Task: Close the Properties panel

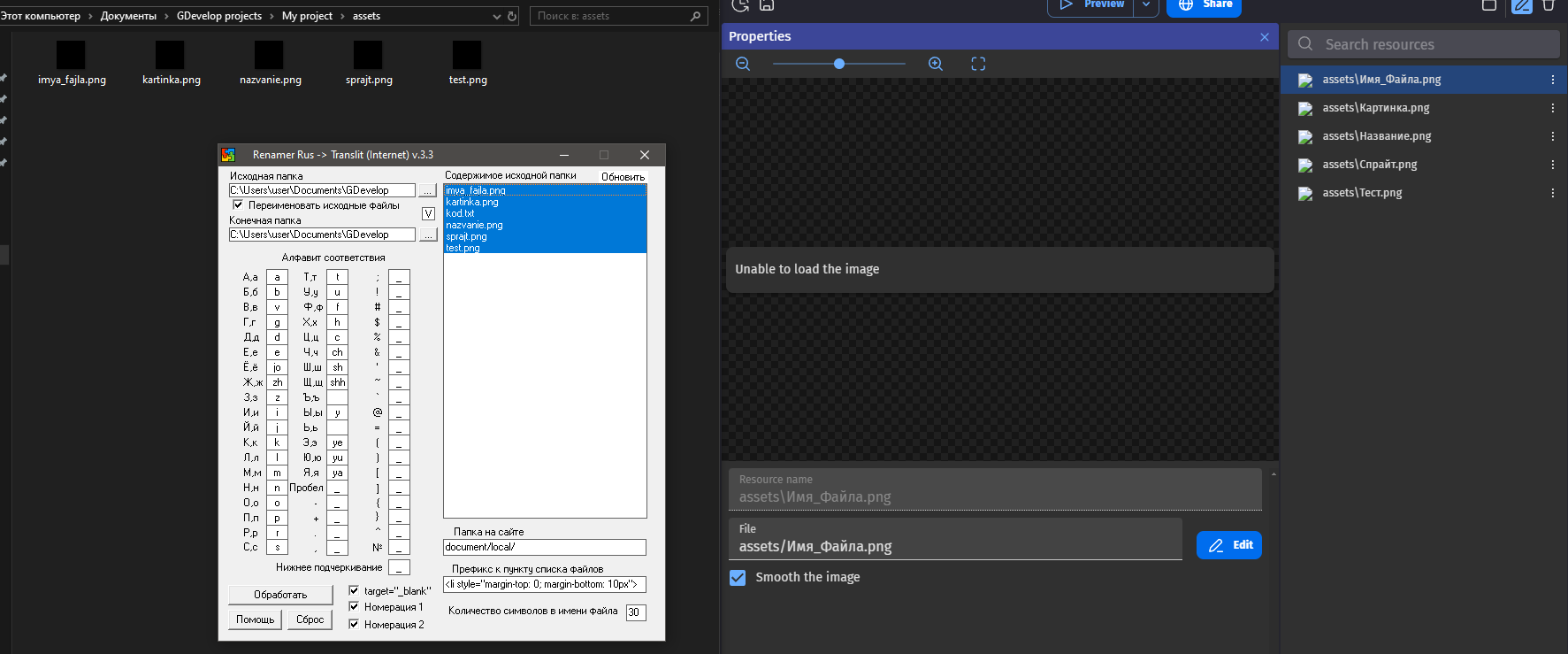Action: [1265, 36]
